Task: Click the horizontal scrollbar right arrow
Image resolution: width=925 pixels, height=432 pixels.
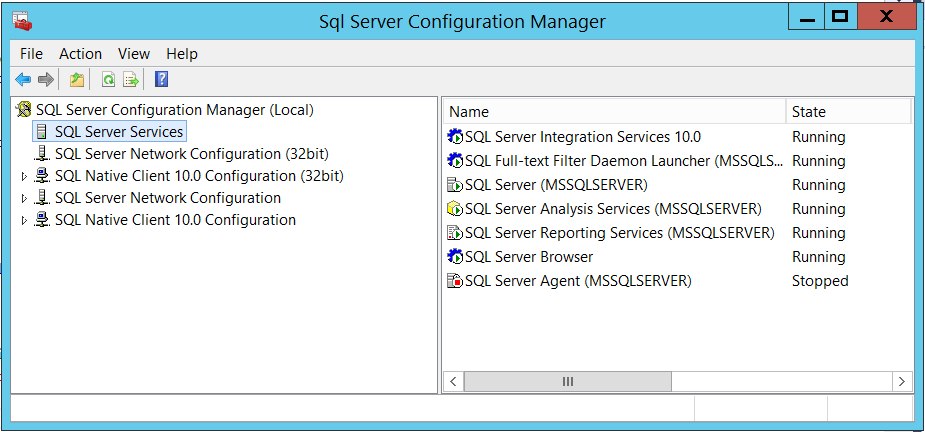Action: point(901,381)
